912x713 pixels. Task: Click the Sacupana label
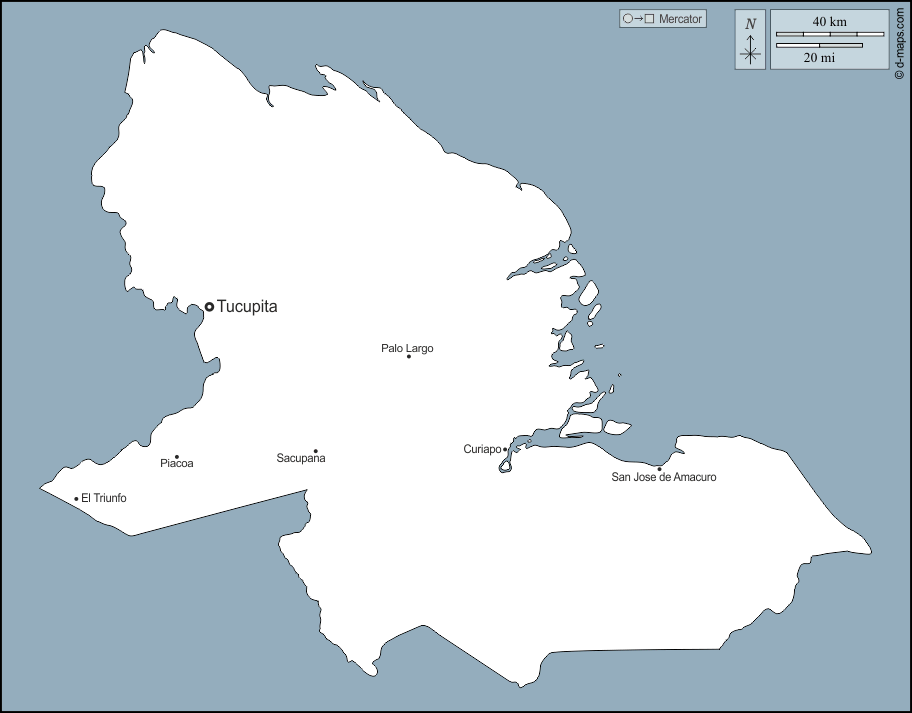pos(301,458)
